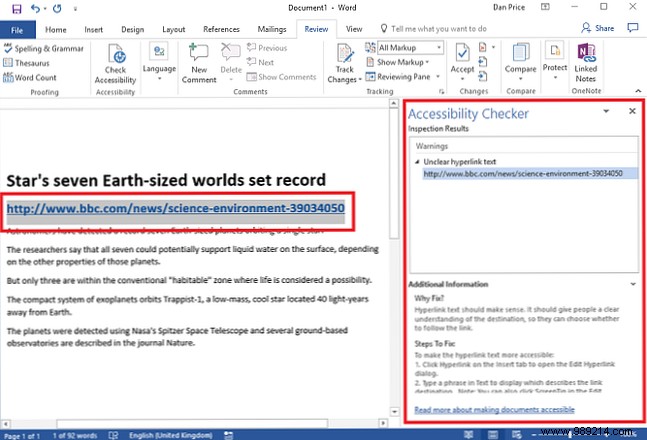The width and height of the screenshot is (647, 440).
Task: Switch to the Insert tab
Action: point(94,30)
